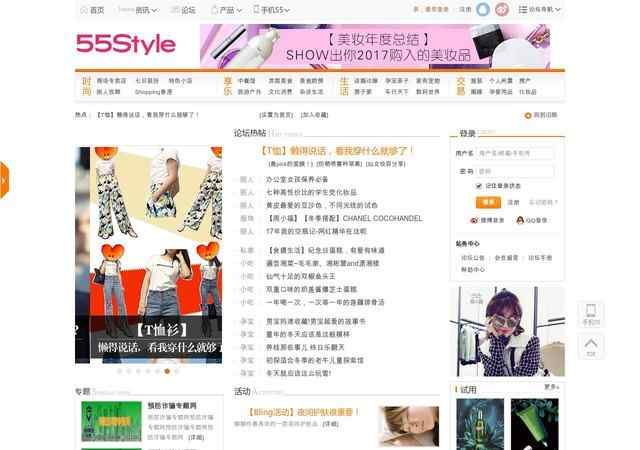Click the 55Style logo
This screenshot has width=640, height=450.
click(126, 44)
